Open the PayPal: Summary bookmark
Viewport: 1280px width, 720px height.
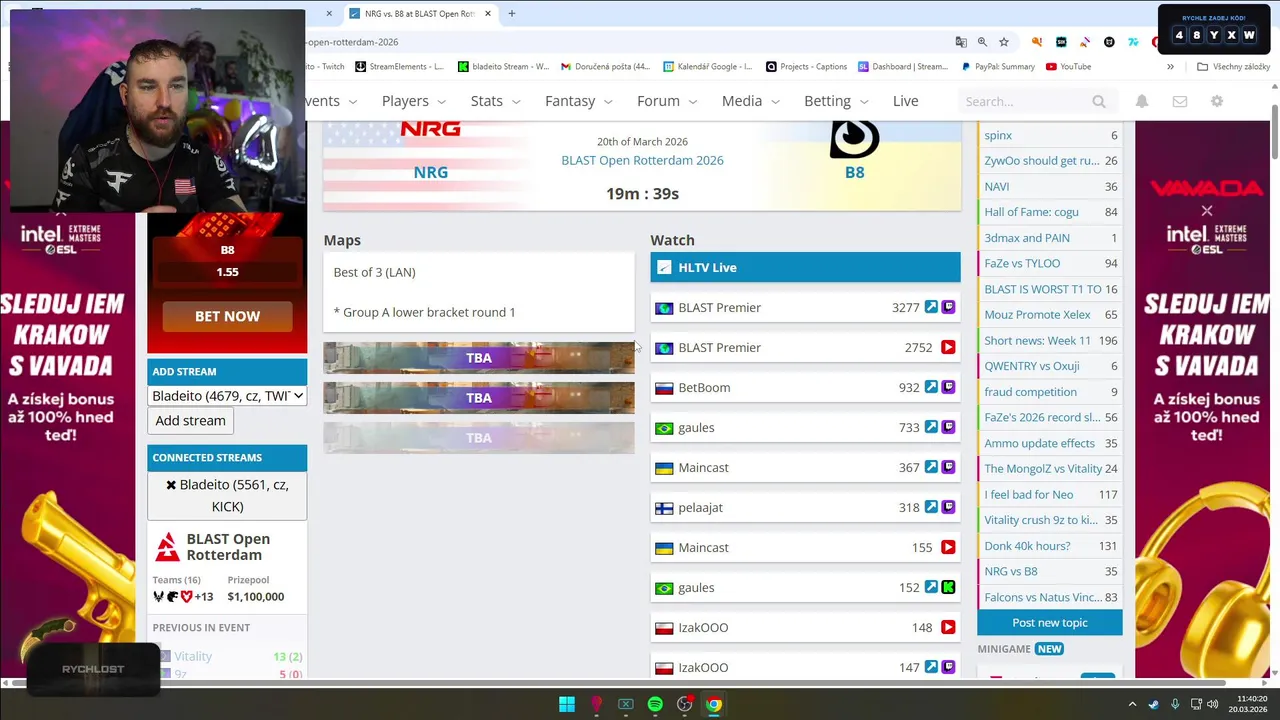pyautogui.click(x=997, y=67)
